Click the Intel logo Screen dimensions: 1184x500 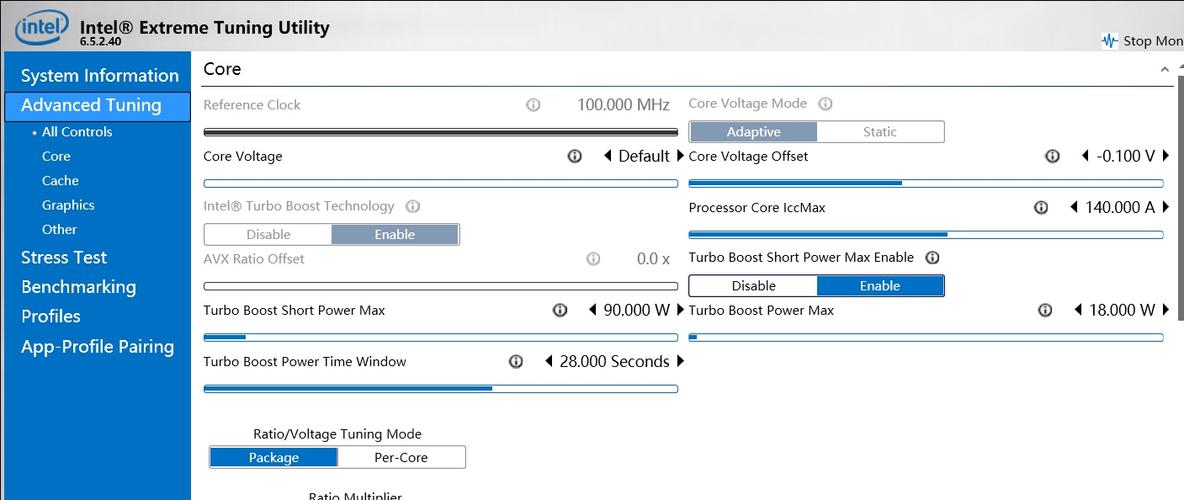click(42, 28)
